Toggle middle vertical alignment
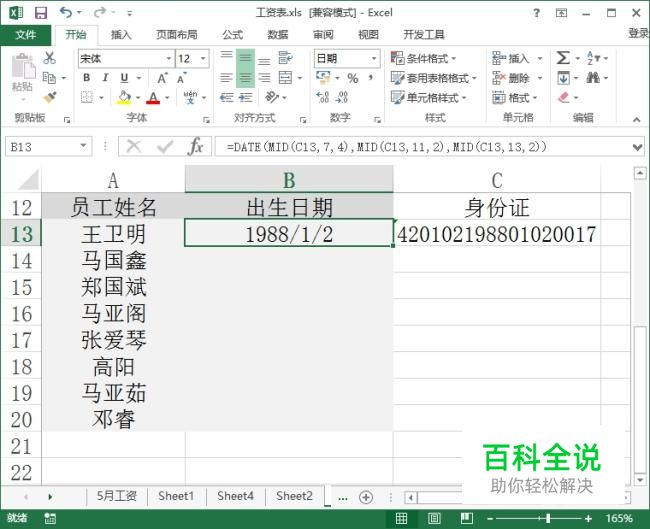Image resolution: width=650 pixels, height=529 pixels. (245, 58)
